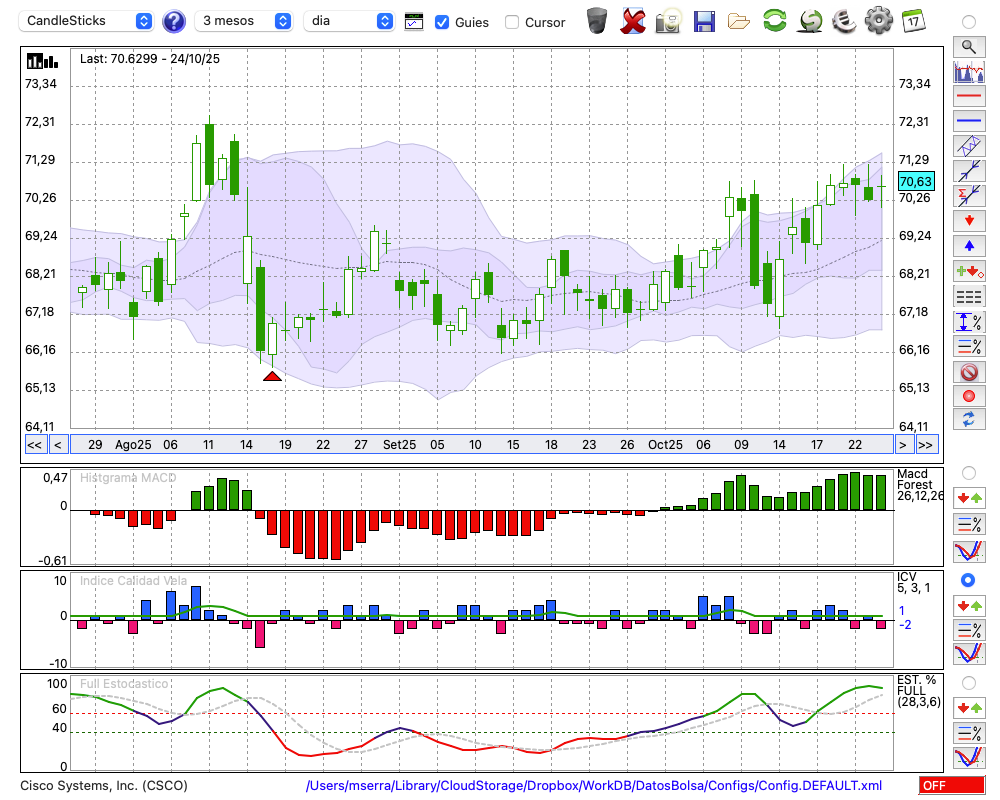Select the zigzag channel drawing tool
The image size is (1000, 800).
coord(969,146)
